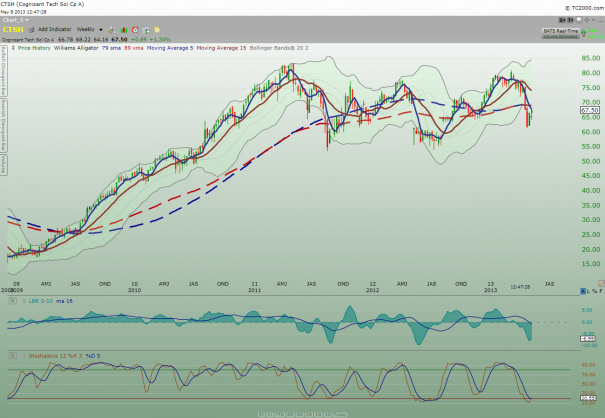The height and width of the screenshot is (418, 605).
Task: Select the 6M time range button
Action: point(290,415)
